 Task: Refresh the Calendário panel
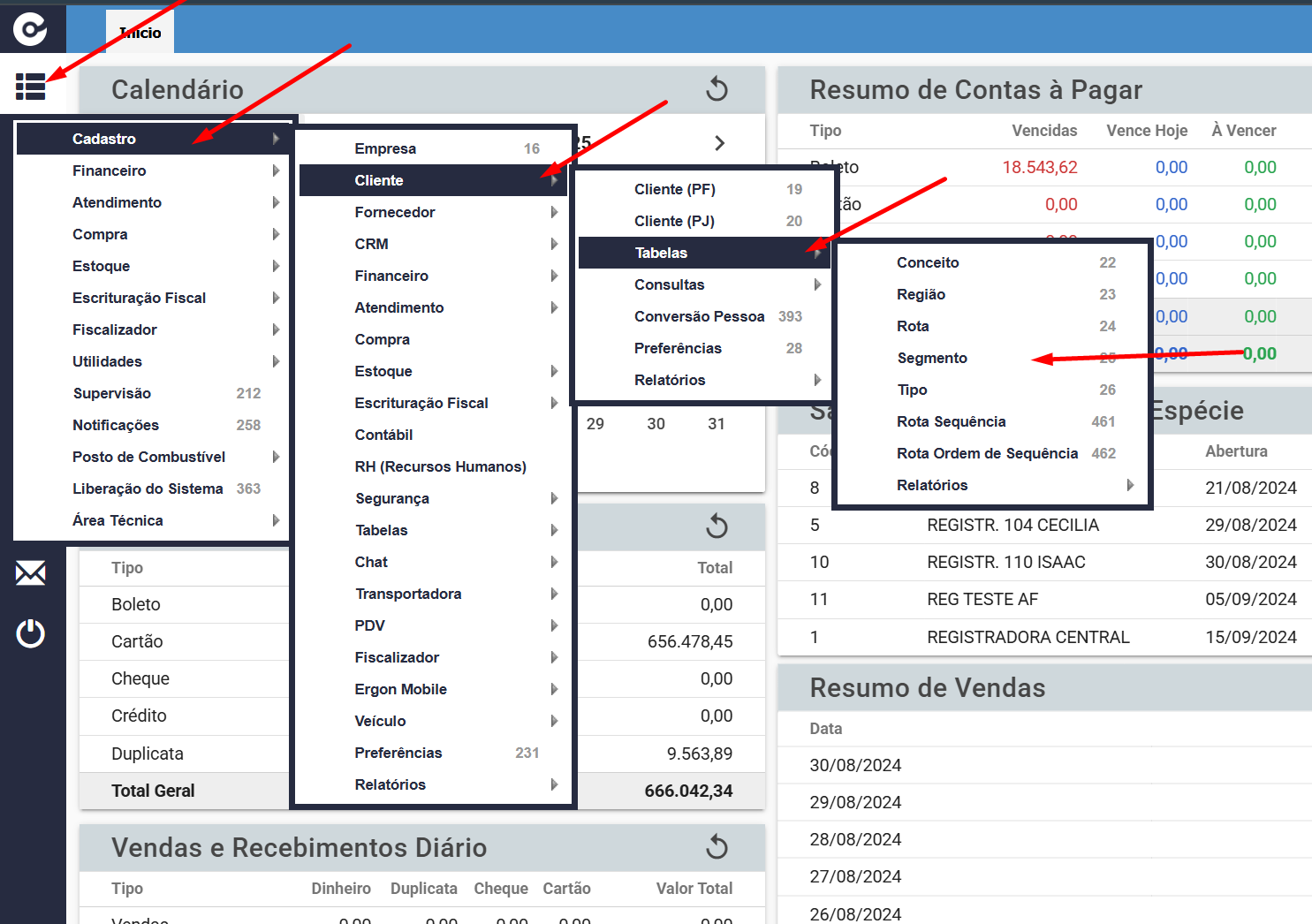click(x=717, y=89)
